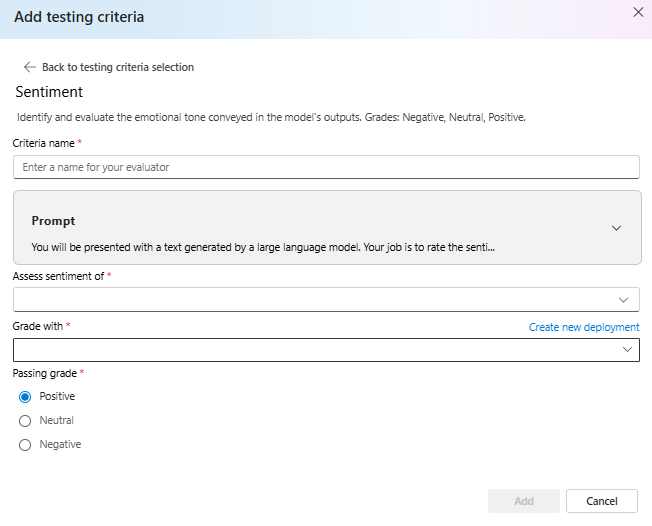Screen dimensions: 652x526
Task: Click the Cancel button
Action: click(602, 501)
